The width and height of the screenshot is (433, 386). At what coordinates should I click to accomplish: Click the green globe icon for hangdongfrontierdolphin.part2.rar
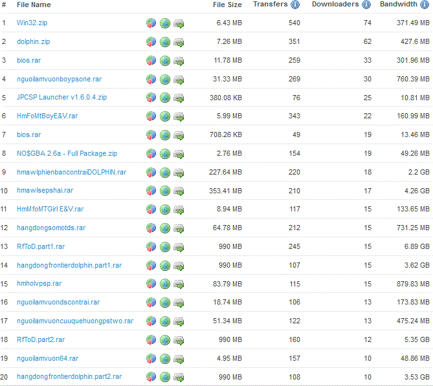coord(165,377)
